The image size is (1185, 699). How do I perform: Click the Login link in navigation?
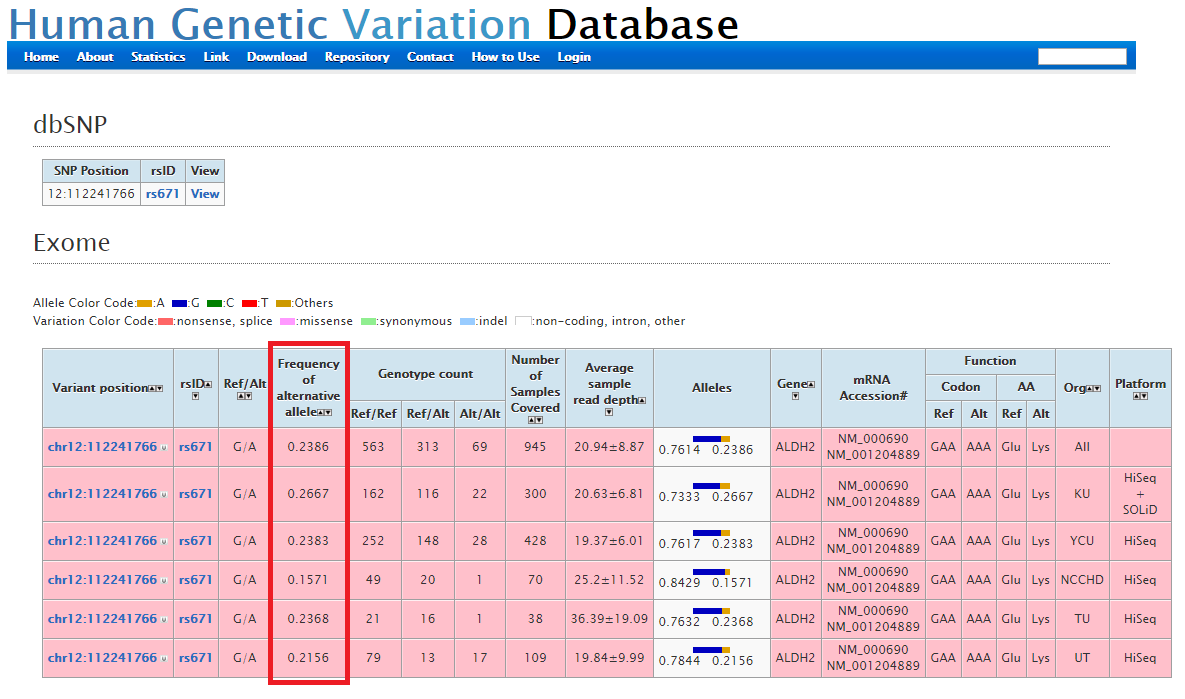[x=574, y=57]
